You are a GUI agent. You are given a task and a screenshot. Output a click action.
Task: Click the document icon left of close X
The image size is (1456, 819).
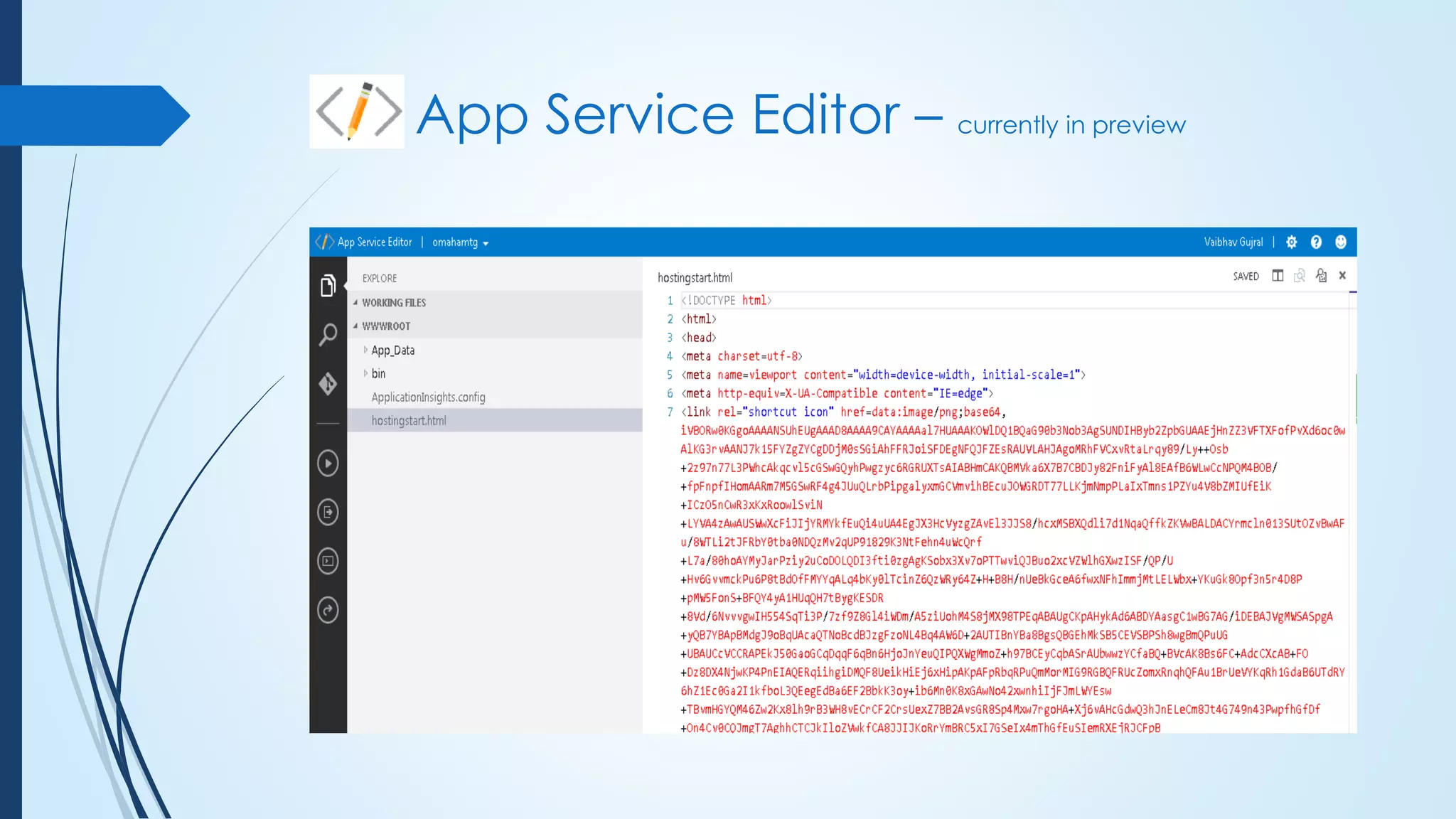click(x=1321, y=276)
